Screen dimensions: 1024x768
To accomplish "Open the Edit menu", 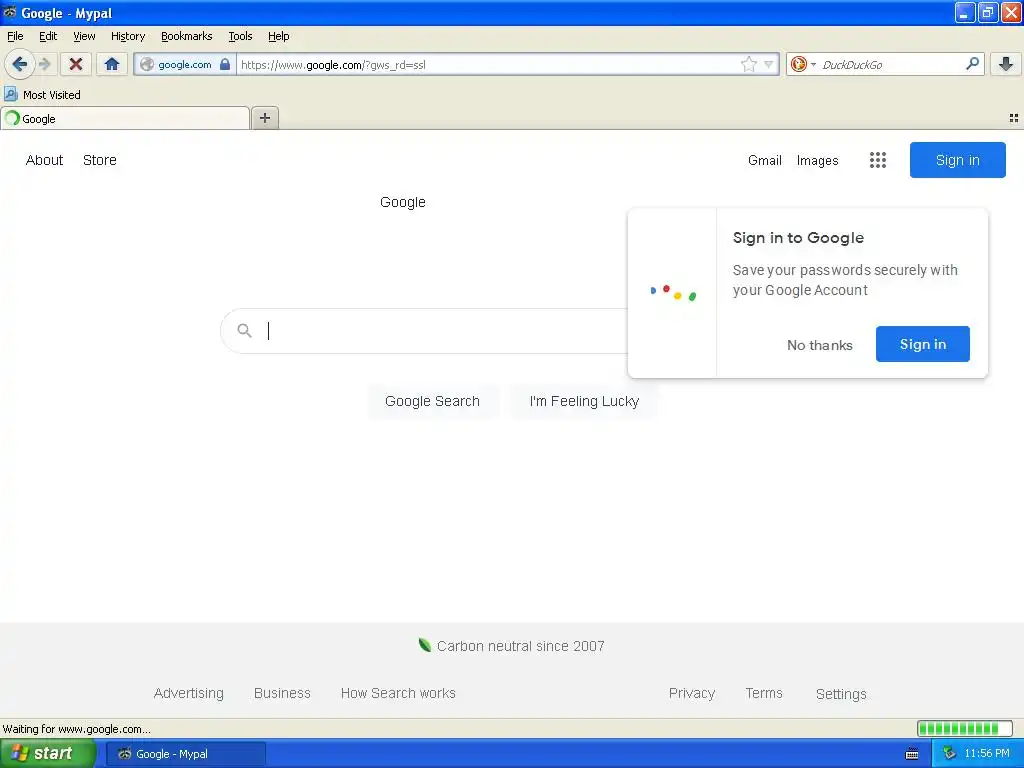I will [x=48, y=36].
